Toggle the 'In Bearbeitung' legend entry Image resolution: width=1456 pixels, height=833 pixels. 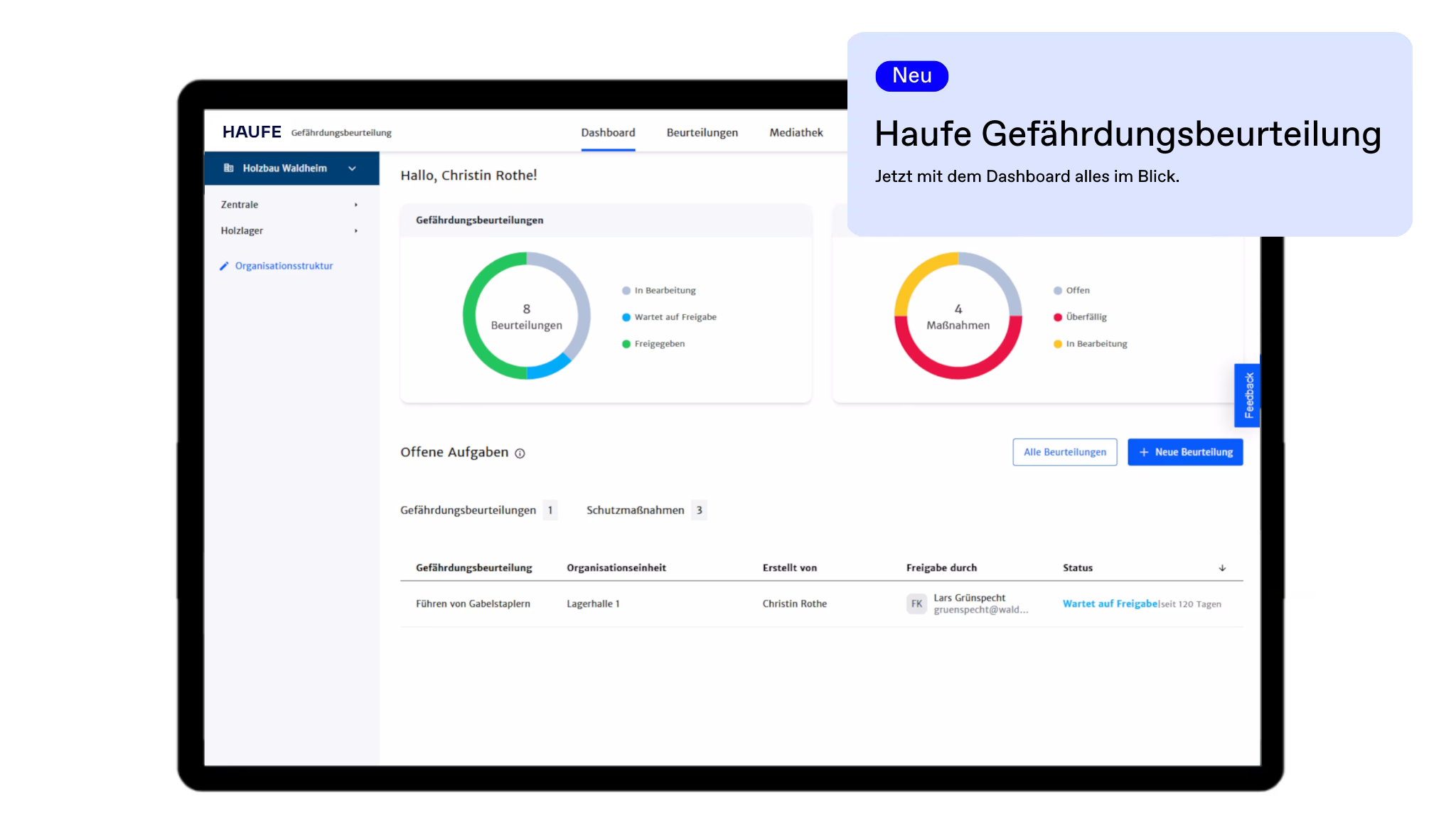pyautogui.click(x=665, y=290)
